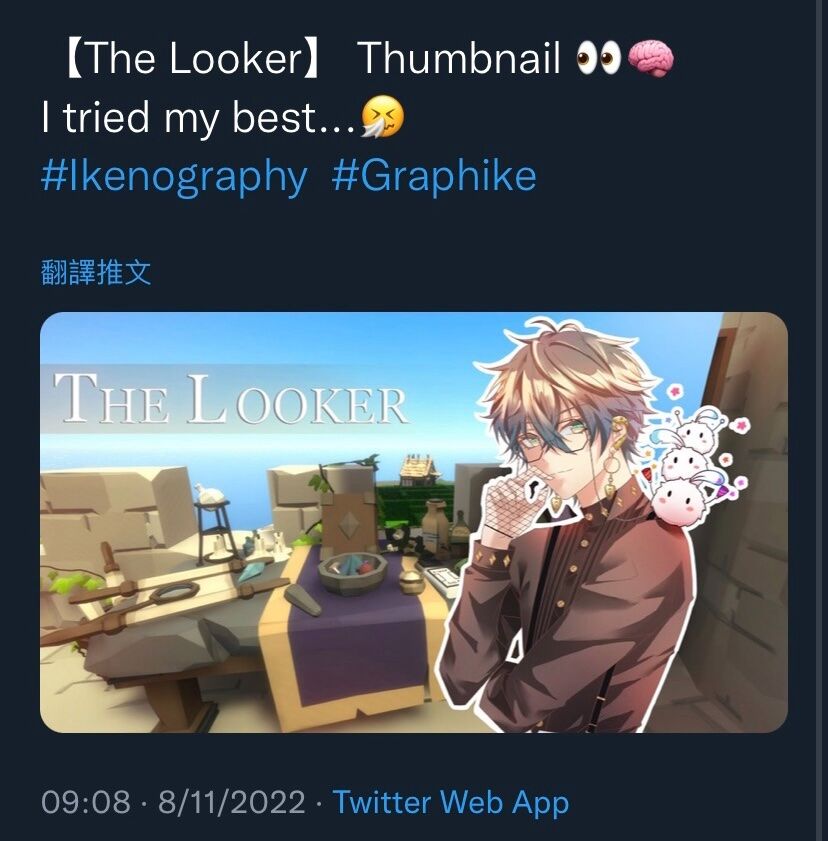Click the "I tried my best..." text
Image resolution: width=828 pixels, height=841 pixels.
(x=198, y=118)
